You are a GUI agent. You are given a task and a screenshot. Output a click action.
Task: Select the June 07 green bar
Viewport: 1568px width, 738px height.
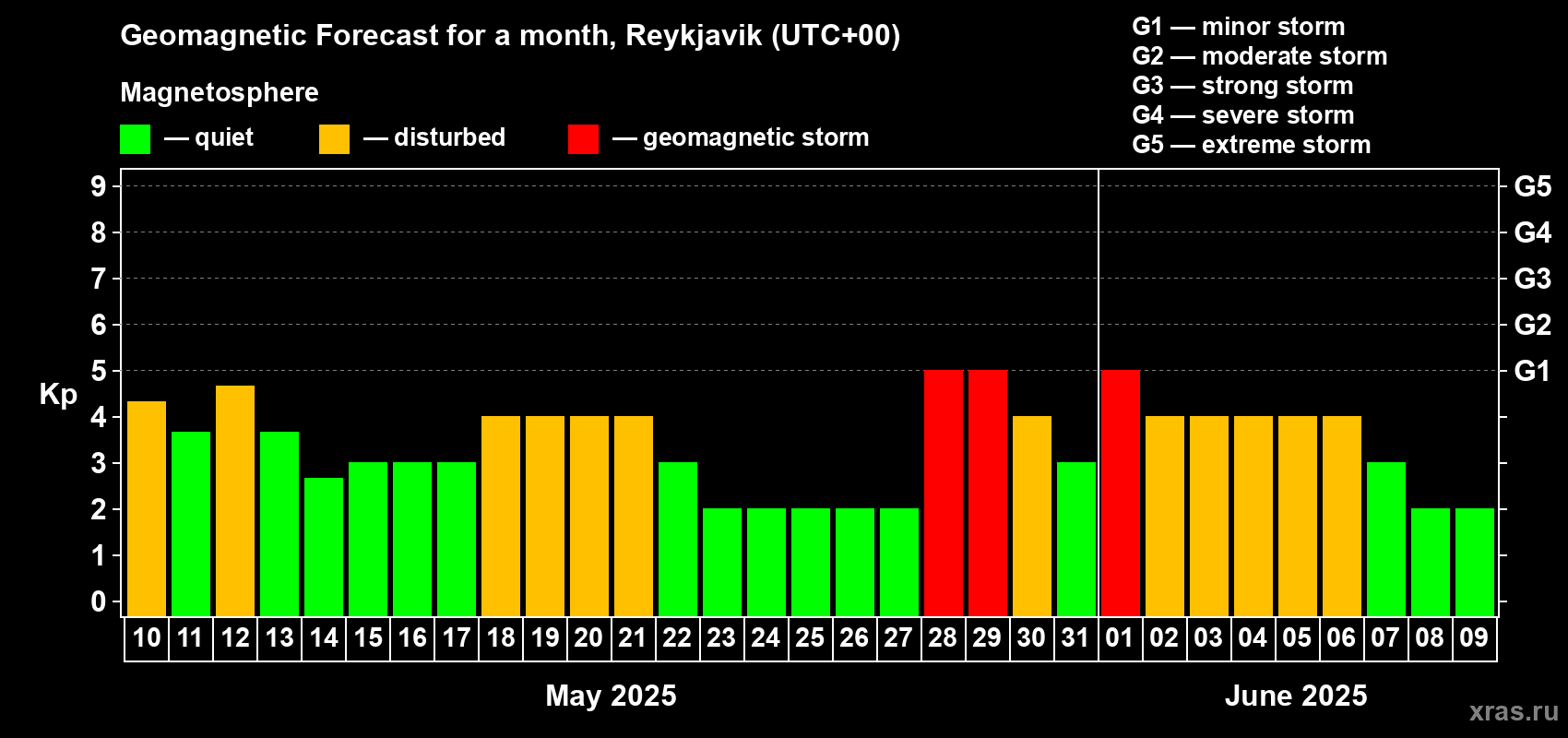(1386, 540)
